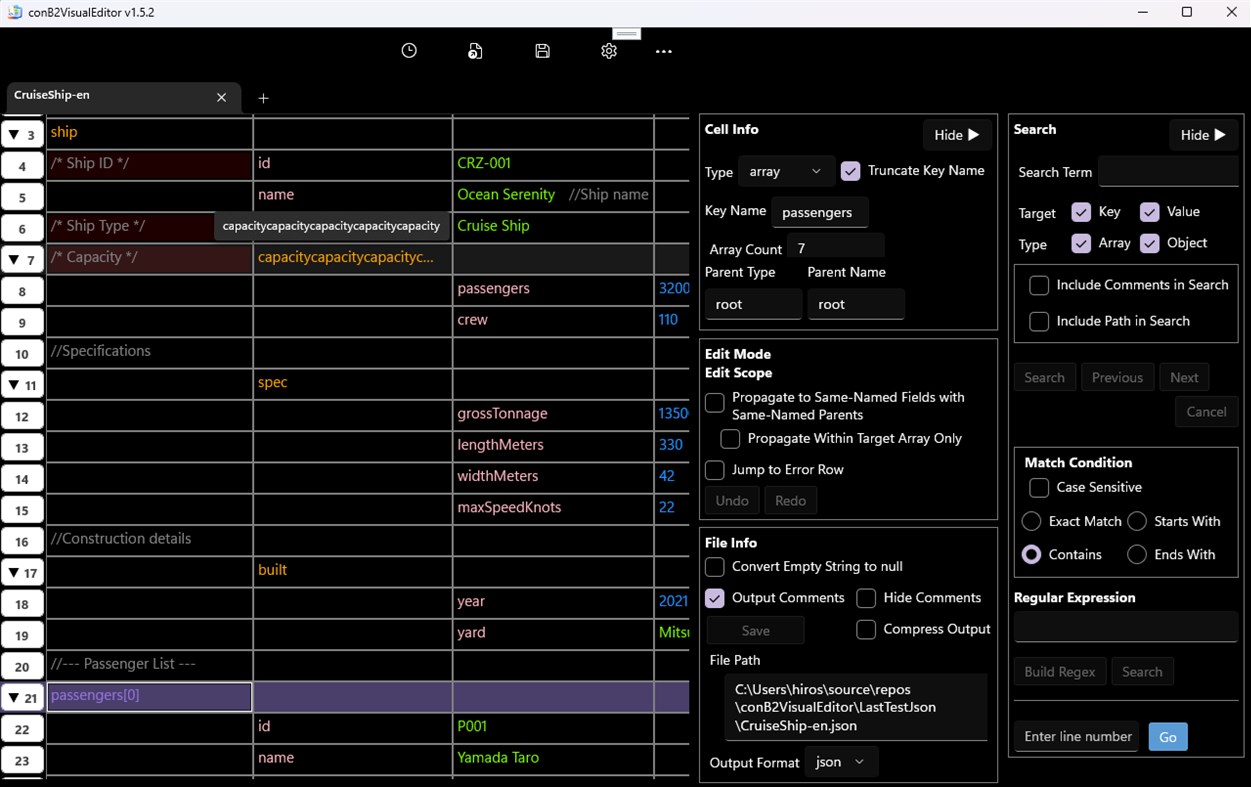Click the Key Name passengers field
Image resolution: width=1251 pixels, height=787 pixels.
820,212
